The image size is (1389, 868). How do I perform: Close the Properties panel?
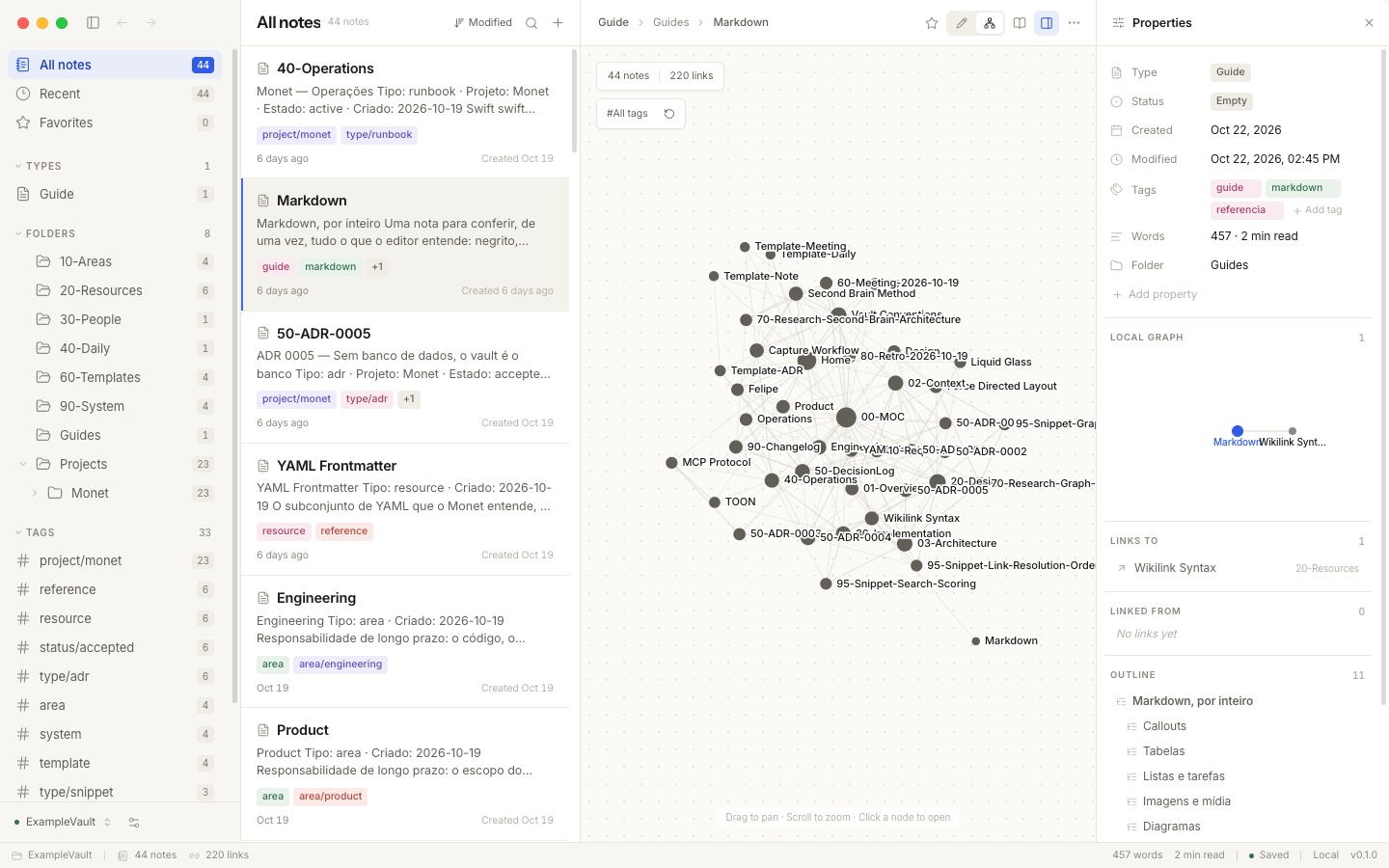[1369, 23]
